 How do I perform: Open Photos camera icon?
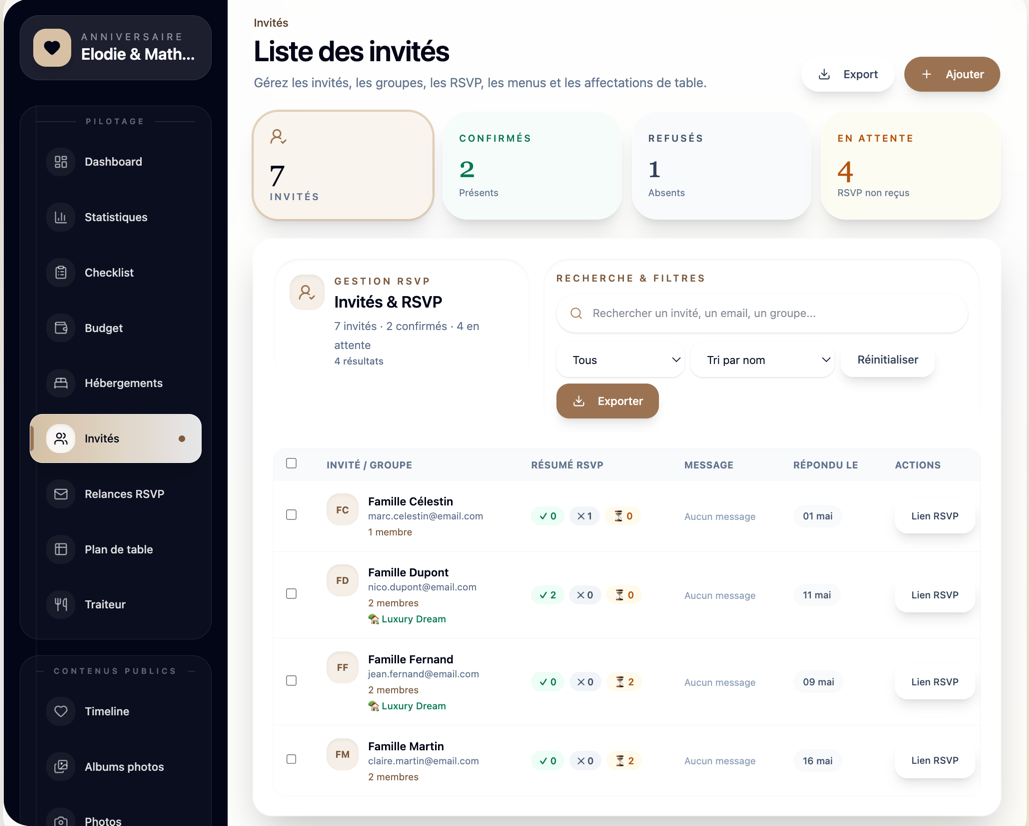point(61,821)
